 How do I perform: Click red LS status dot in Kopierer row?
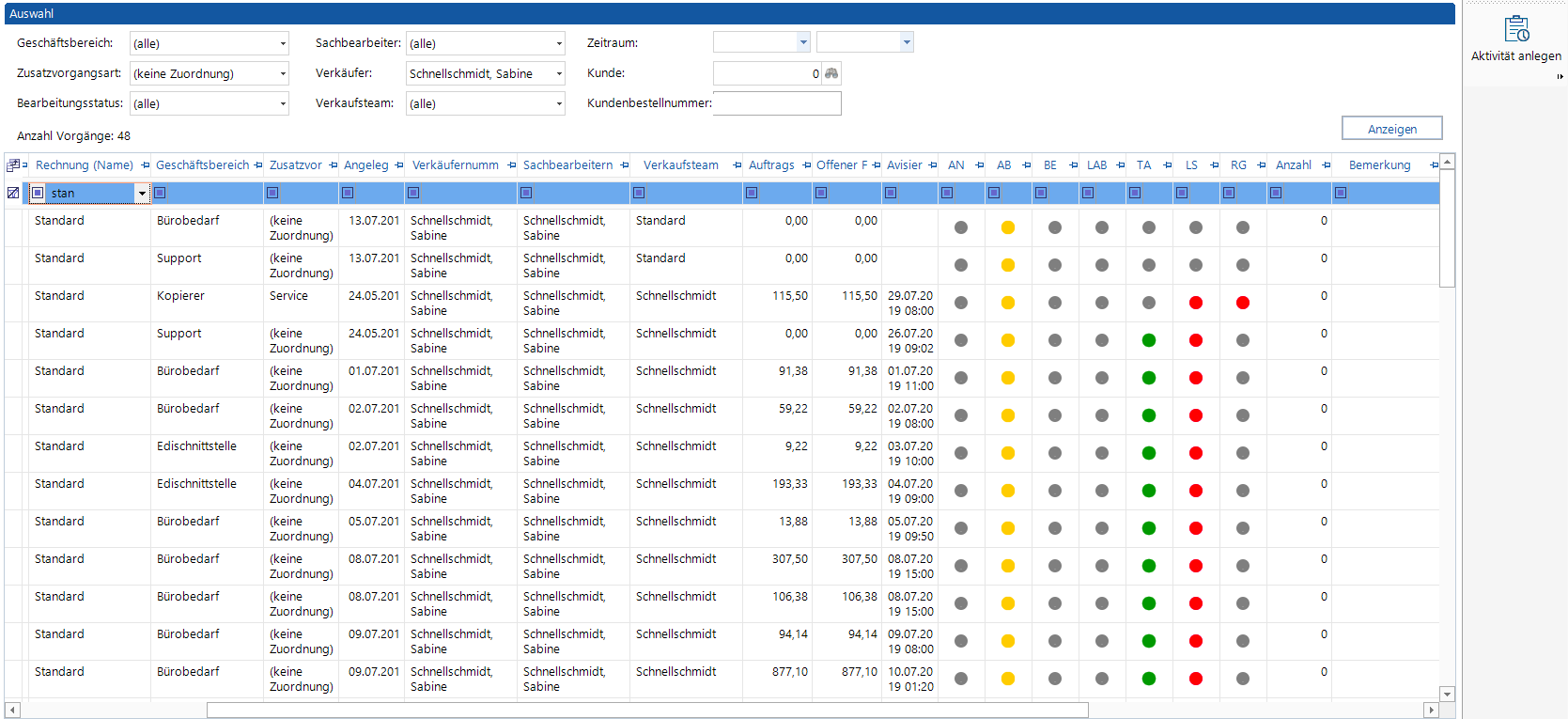point(1195,303)
